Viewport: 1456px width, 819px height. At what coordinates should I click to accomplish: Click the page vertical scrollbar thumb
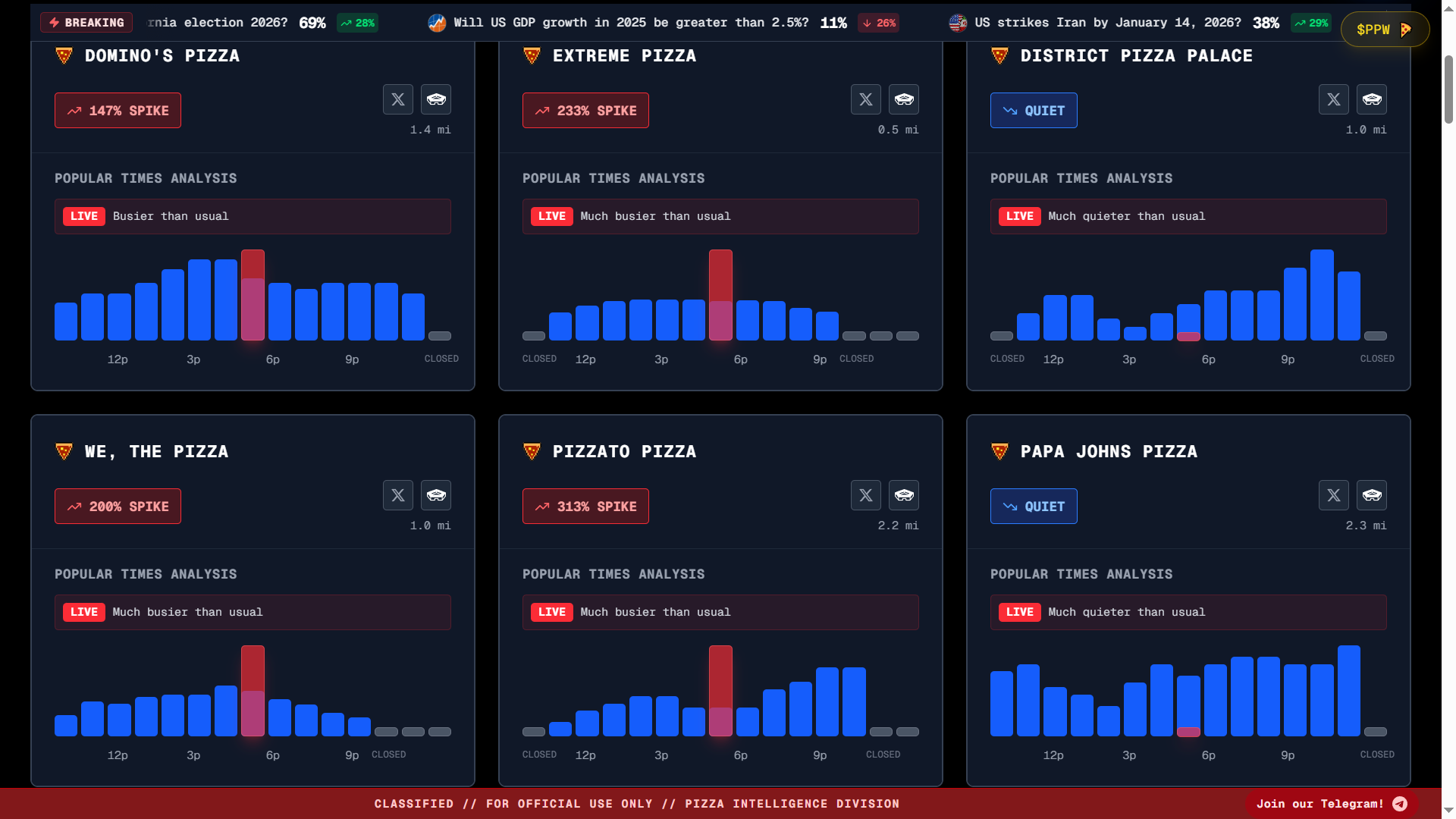coord(1448,89)
